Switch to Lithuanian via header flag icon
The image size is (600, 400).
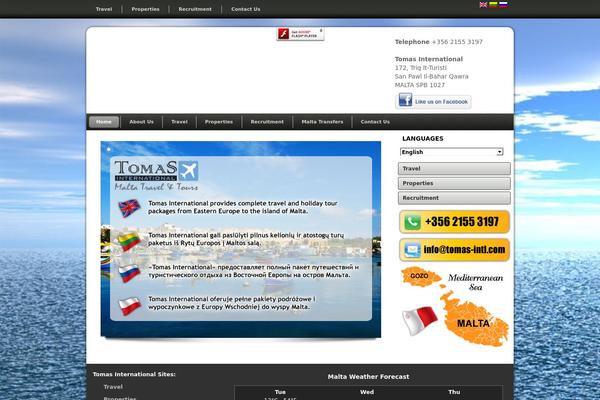coord(494,5)
